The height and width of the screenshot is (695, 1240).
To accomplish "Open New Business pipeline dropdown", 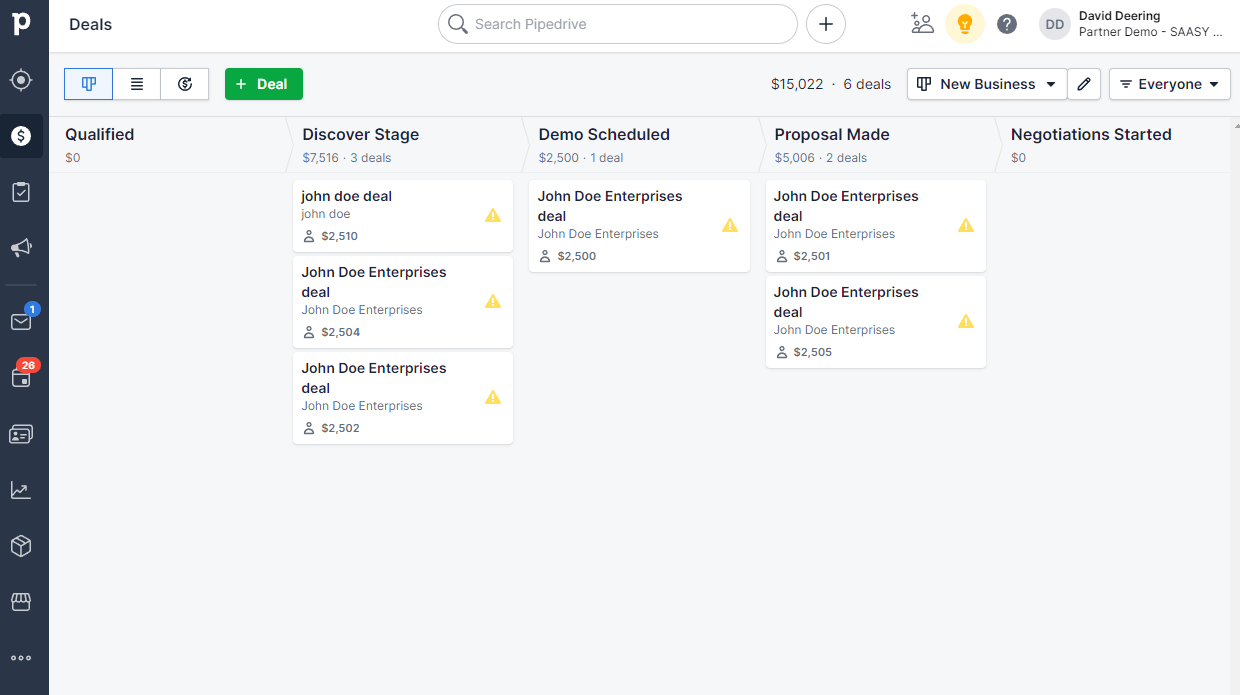I will pos(987,84).
